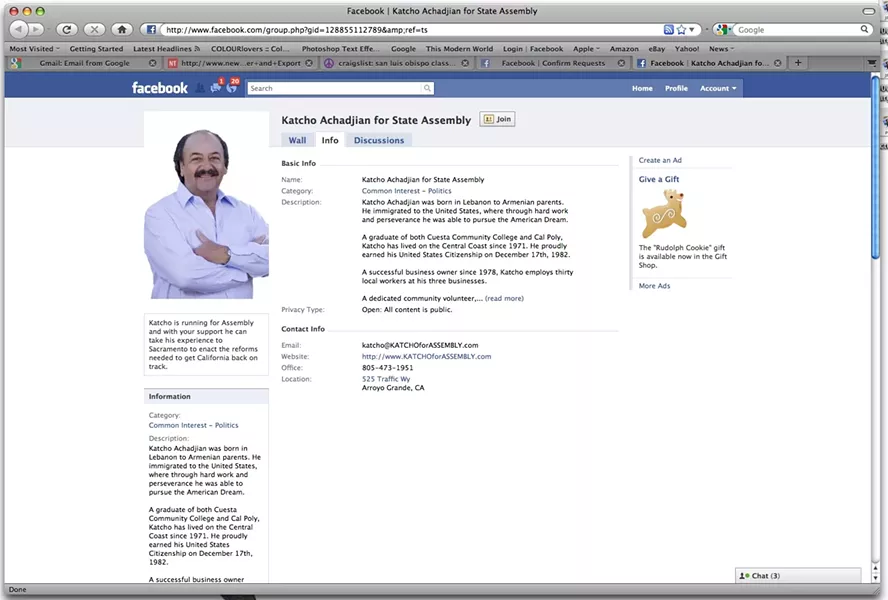Image resolution: width=888 pixels, height=600 pixels.
Task: Bookmark page with the star icon
Action: pos(681,29)
